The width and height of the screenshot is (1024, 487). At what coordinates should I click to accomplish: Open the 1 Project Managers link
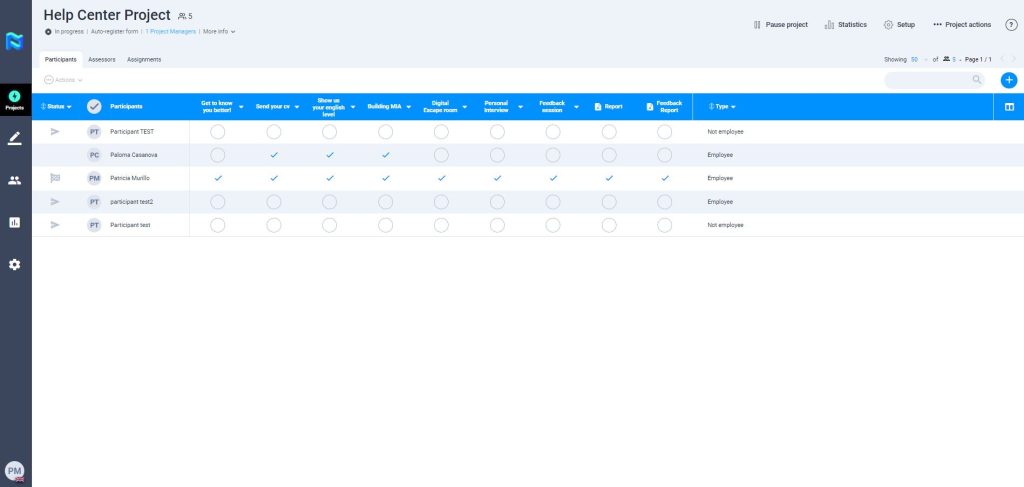[x=171, y=32]
